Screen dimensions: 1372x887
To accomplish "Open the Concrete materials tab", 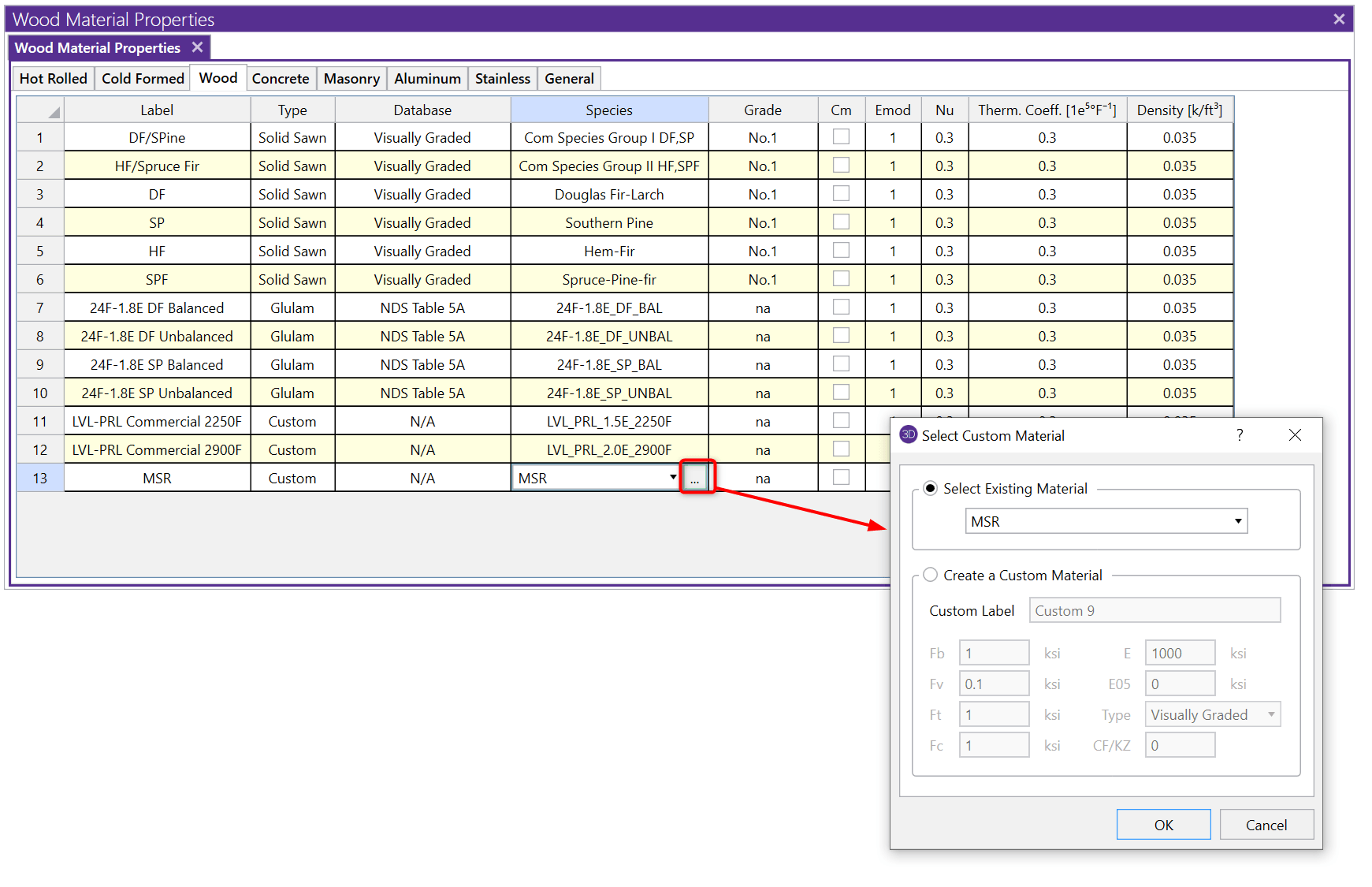I will (x=281, y=79).
